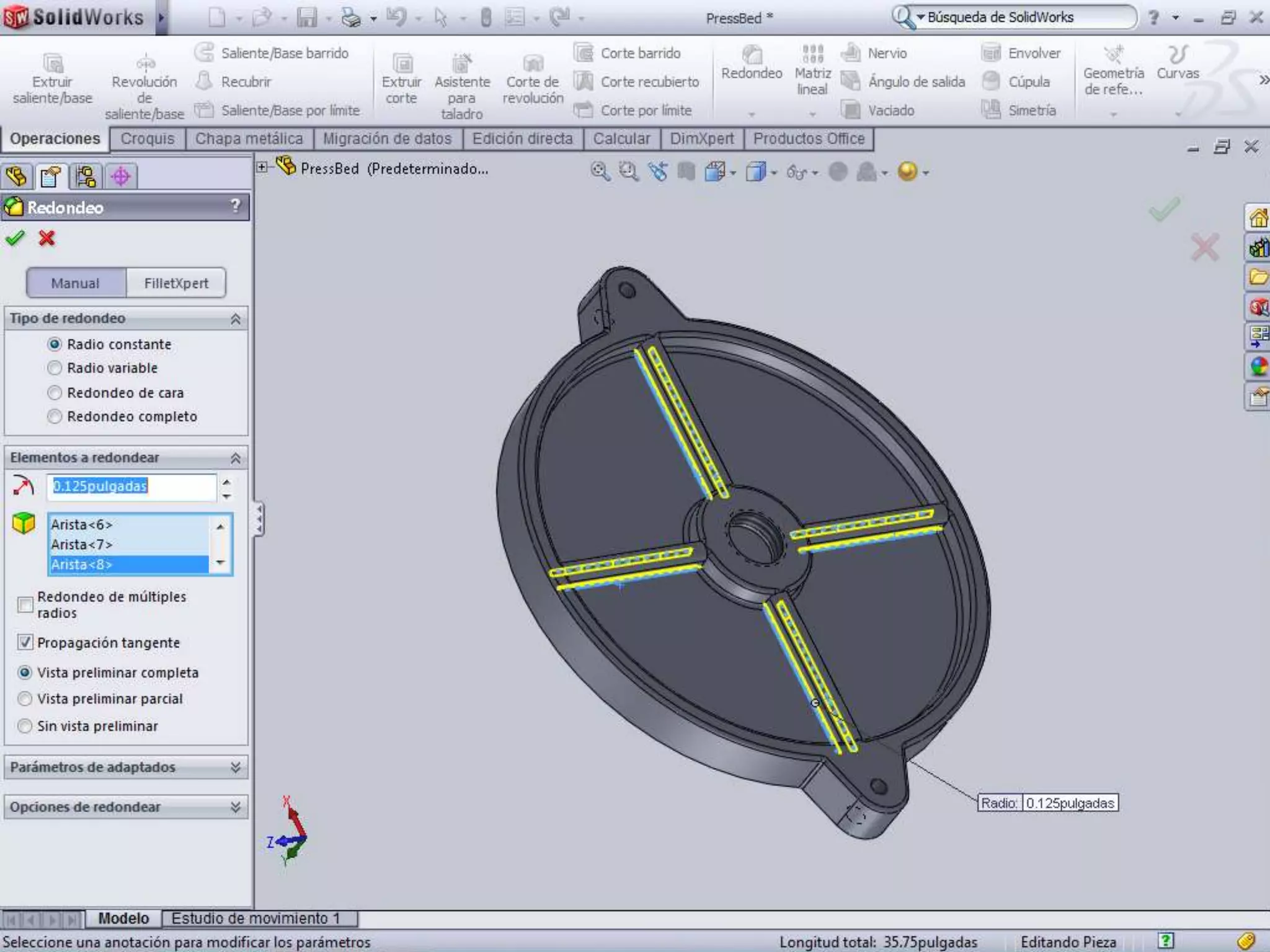Screen dimensions: 1270x952
Task: Click the green checkmark to accept fillet
Action: [15, 238]
